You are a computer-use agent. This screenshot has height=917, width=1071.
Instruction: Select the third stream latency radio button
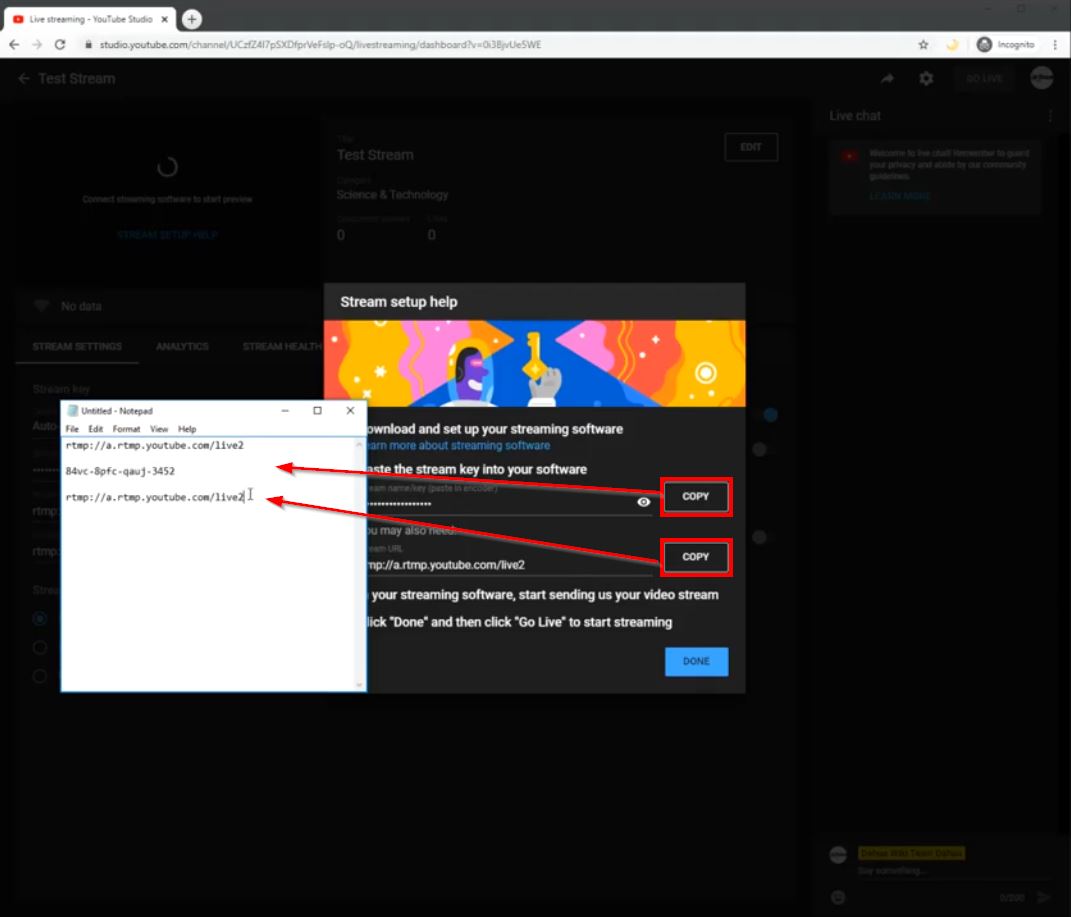click(x=40, y=676)
